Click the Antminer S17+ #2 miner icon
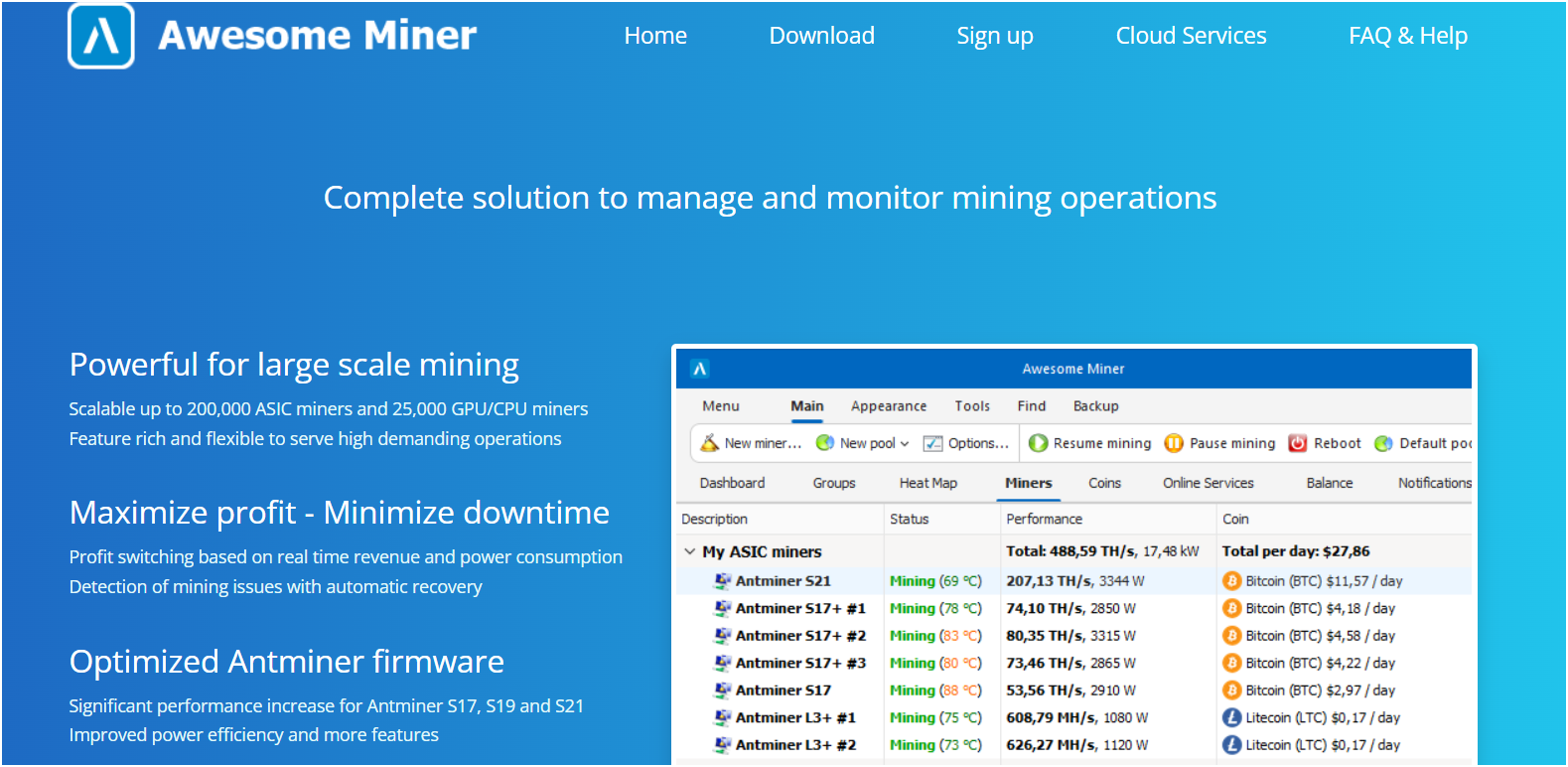Screen dimensions: 1568x767 pyautogui.click(x=723, y=636)
